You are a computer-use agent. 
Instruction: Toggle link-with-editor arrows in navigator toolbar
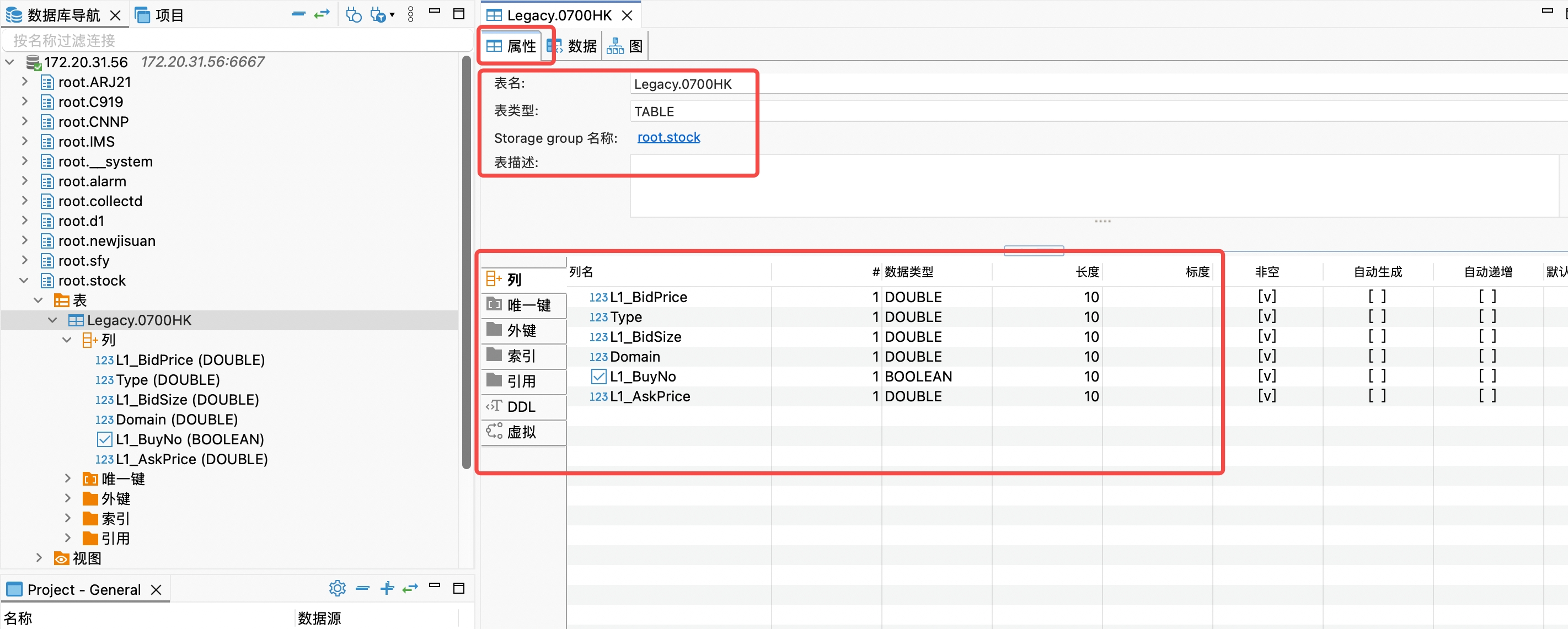[322, 14]
